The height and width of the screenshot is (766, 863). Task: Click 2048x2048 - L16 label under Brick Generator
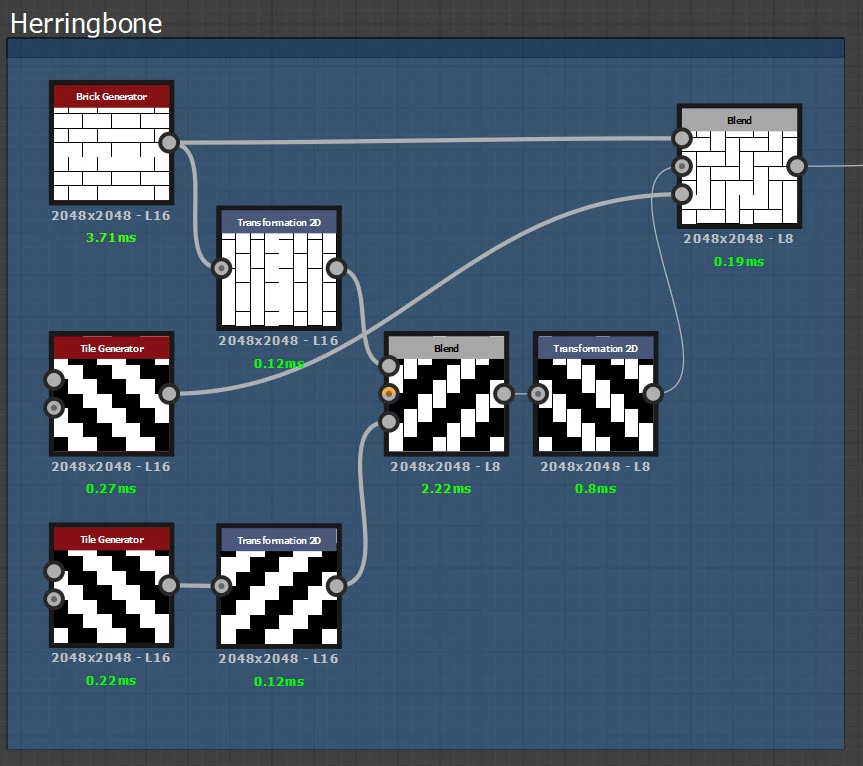[111, 215]
